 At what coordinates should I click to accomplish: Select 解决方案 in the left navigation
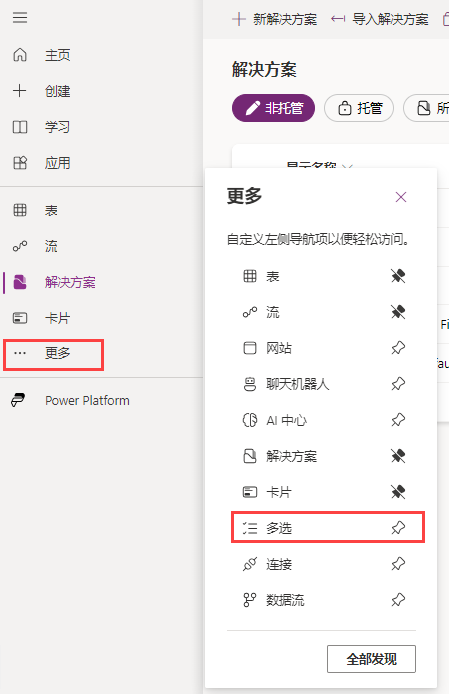70,282
